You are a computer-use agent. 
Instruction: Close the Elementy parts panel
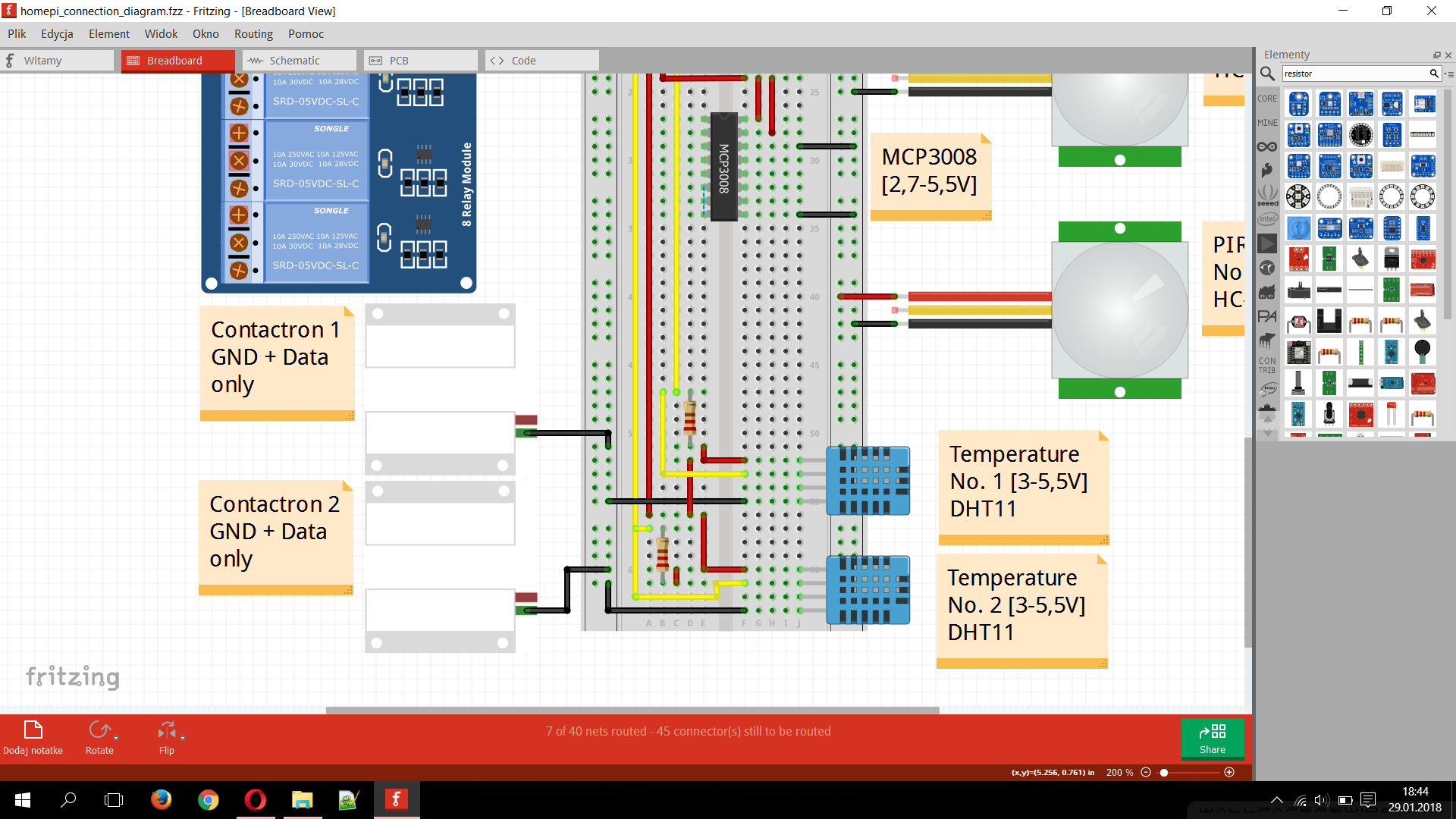click(1448, 55)
